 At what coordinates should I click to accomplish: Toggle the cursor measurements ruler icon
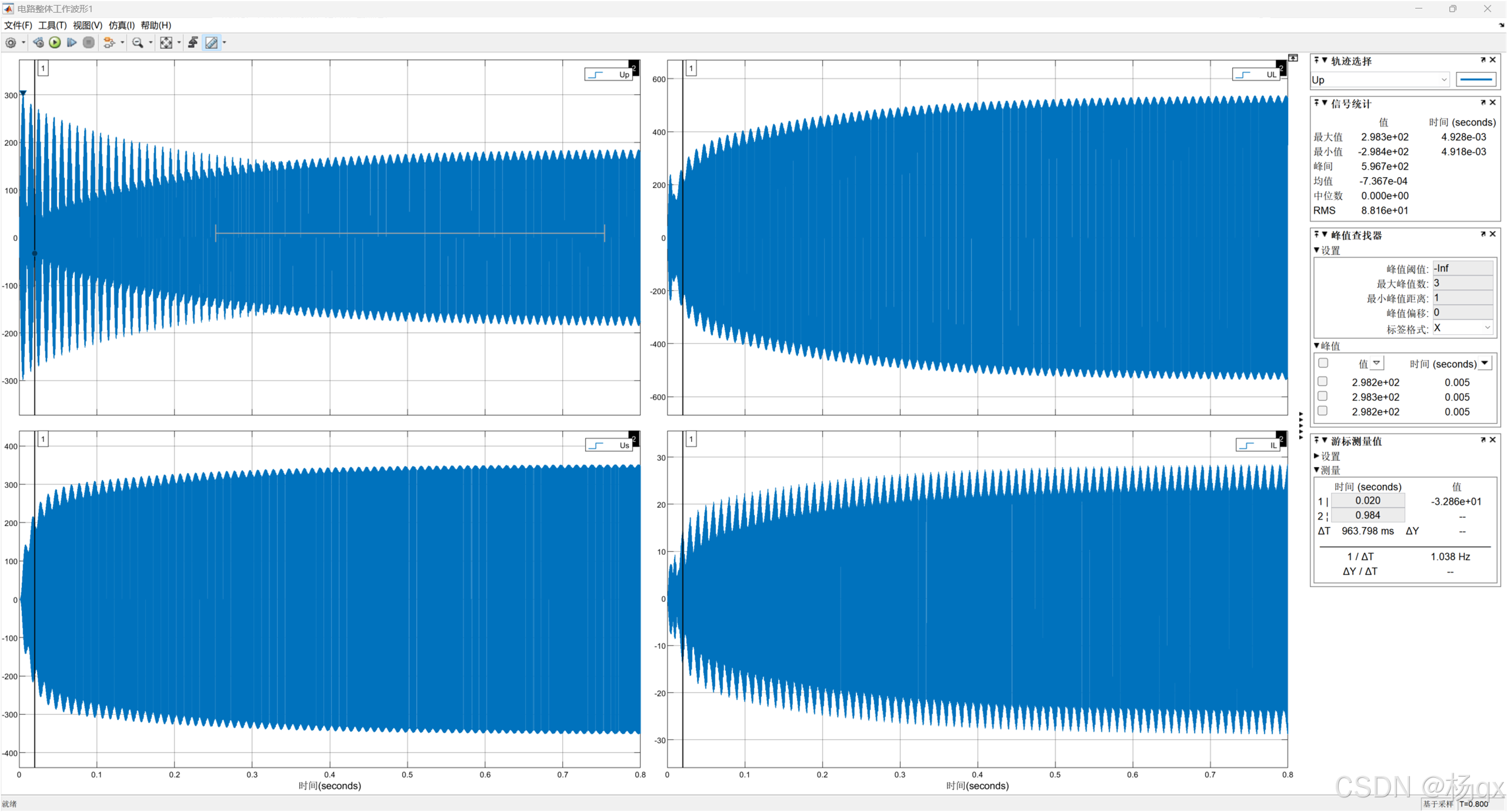tap(211, 42)
